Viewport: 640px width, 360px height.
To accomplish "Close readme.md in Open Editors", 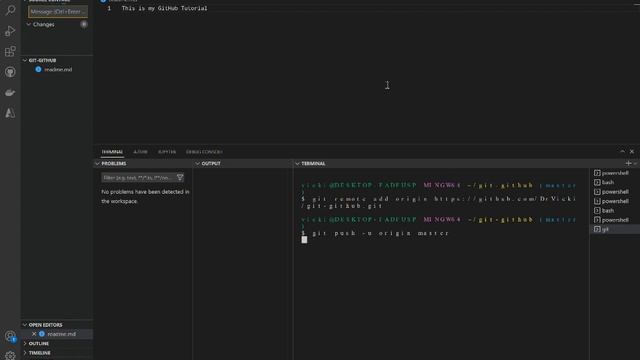I will pyautogui.click(x=34, y=334).
